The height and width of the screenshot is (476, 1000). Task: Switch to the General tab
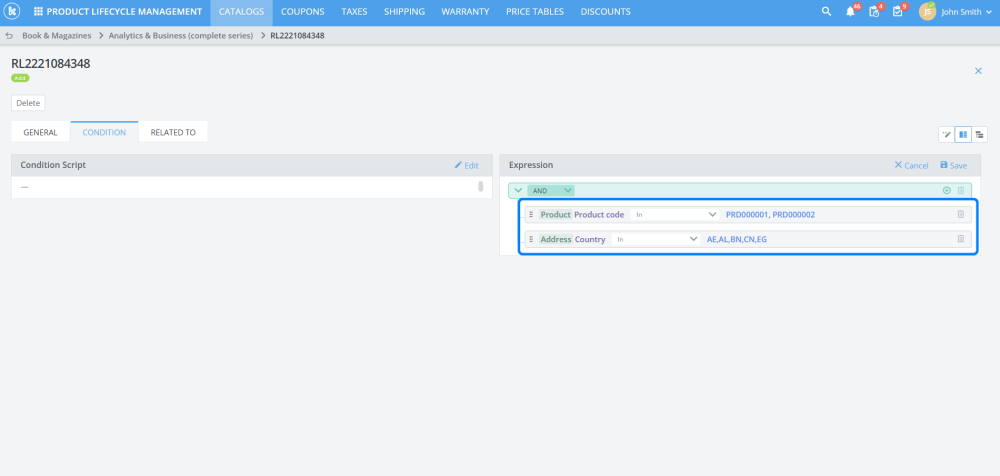[x=41, y=132]
